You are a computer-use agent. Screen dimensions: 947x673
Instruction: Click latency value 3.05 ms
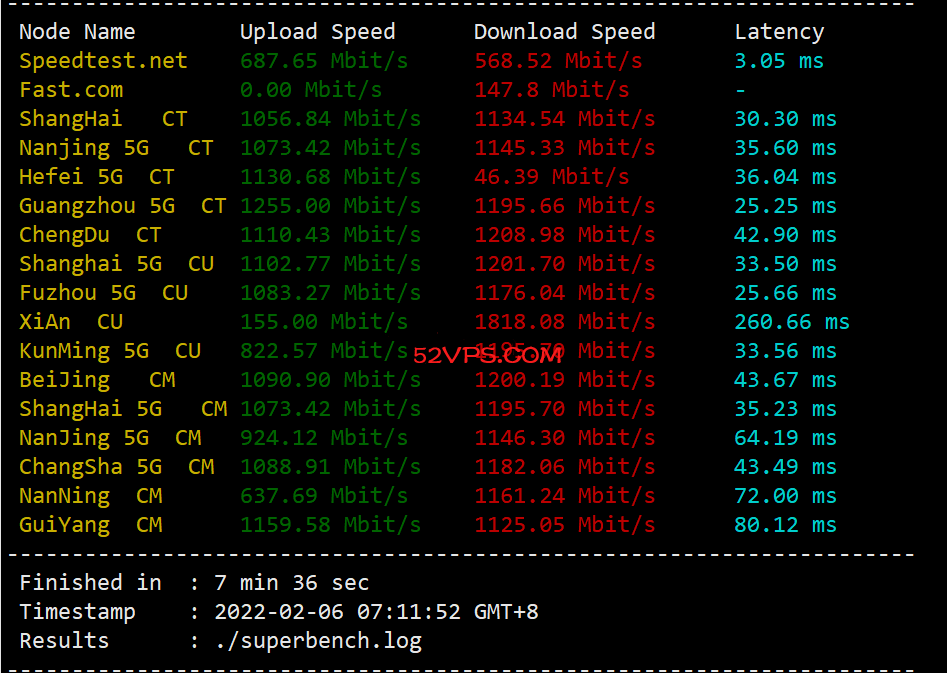tap(779, 61)
